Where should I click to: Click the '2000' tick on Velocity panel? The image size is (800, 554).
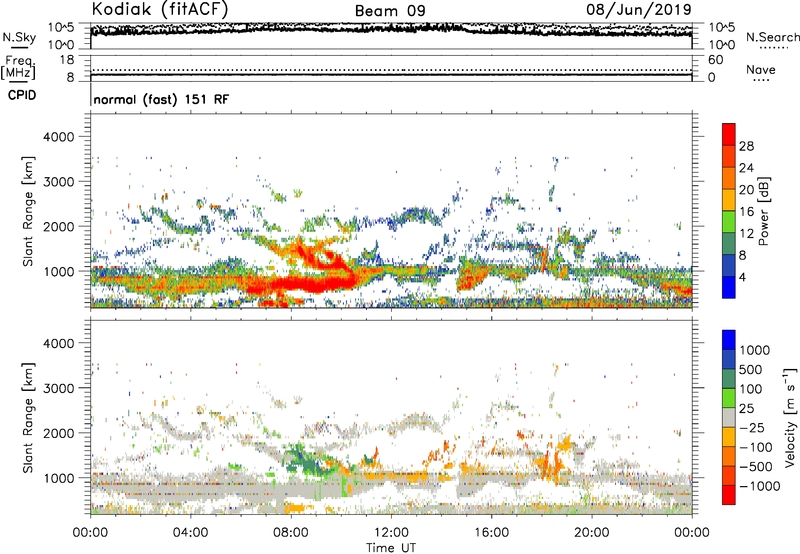point(59,433)
